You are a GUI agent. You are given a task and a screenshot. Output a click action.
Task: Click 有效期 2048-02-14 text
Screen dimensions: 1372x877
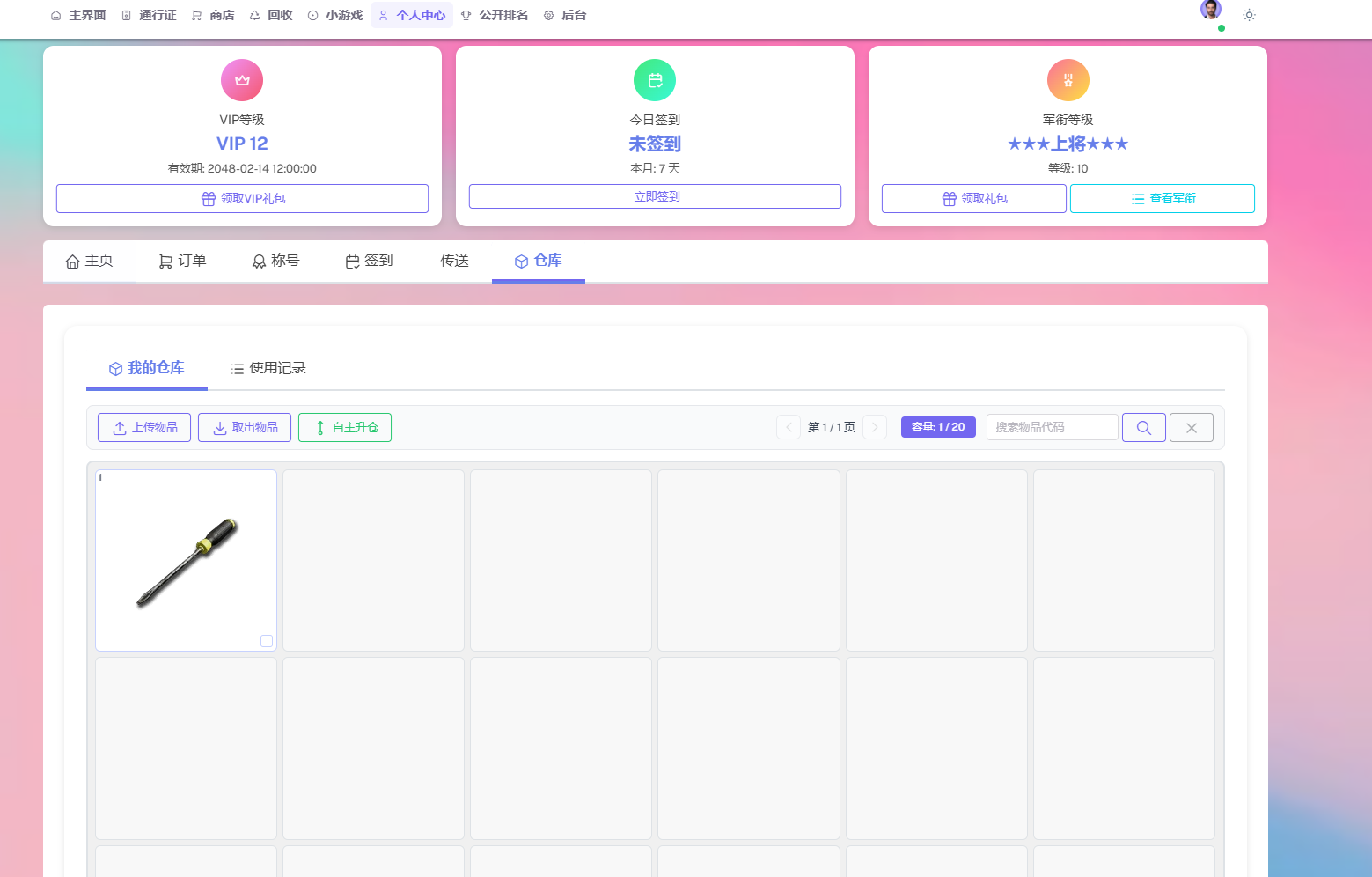coord(242,168)
